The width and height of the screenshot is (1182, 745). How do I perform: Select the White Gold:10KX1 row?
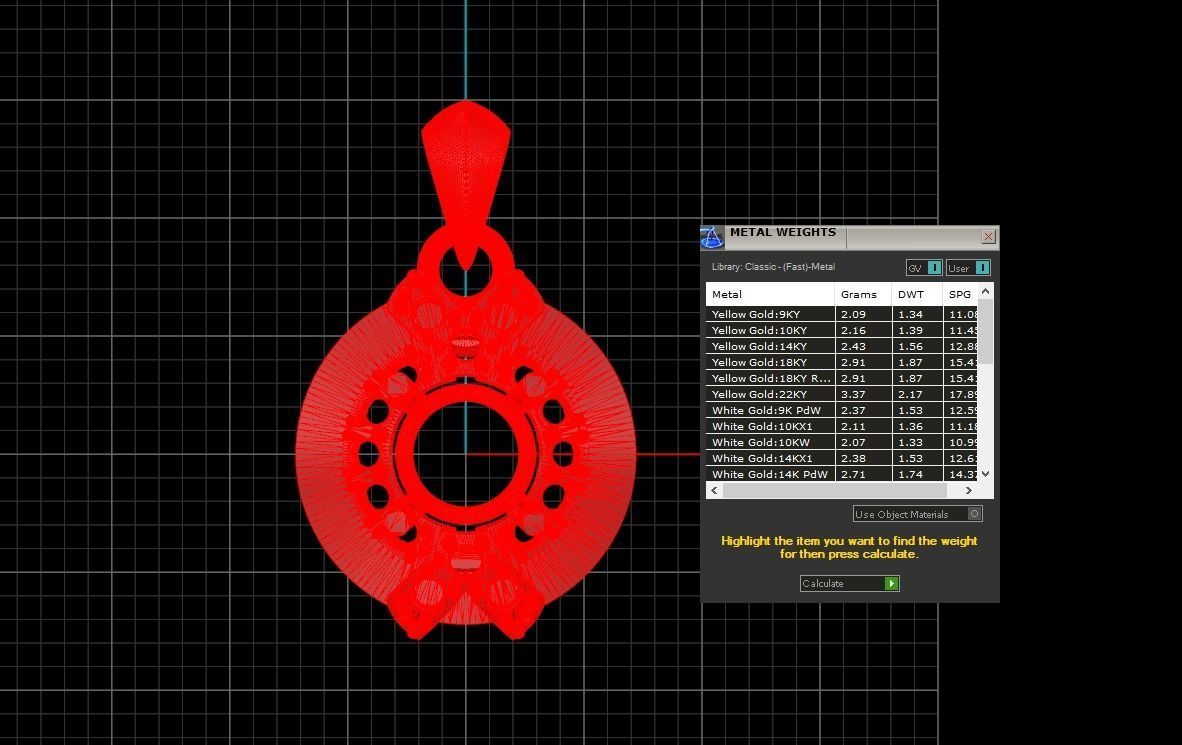click(x=841, y=426)
